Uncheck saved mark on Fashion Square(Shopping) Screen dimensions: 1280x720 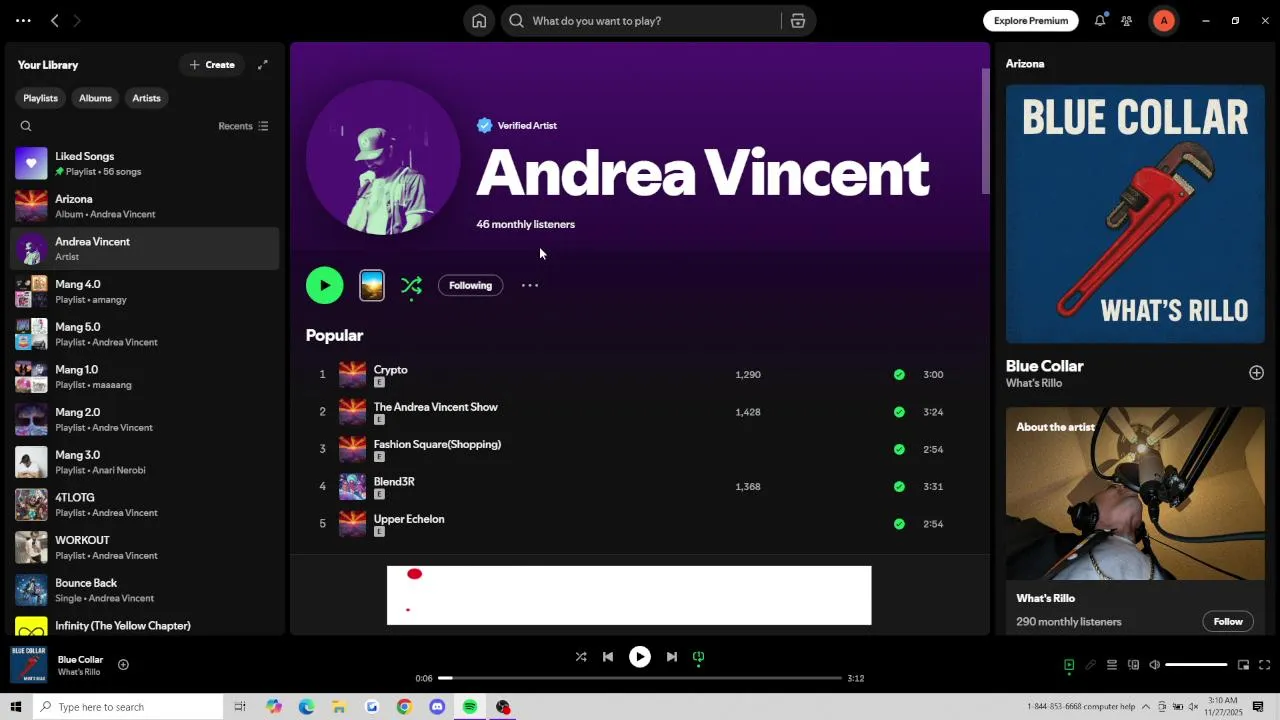[899, 450]
